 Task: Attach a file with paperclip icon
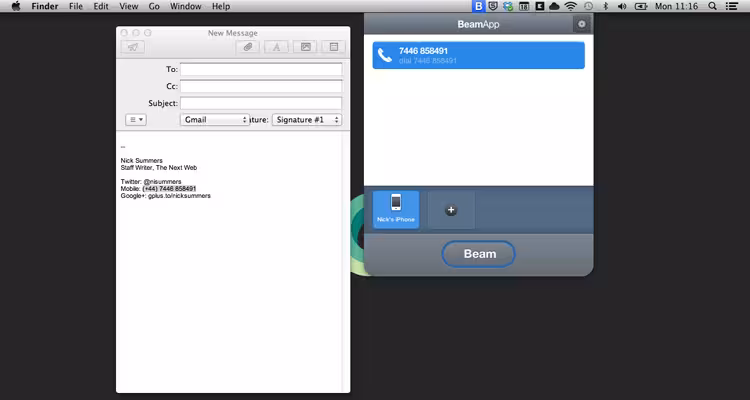click(248, 47)
